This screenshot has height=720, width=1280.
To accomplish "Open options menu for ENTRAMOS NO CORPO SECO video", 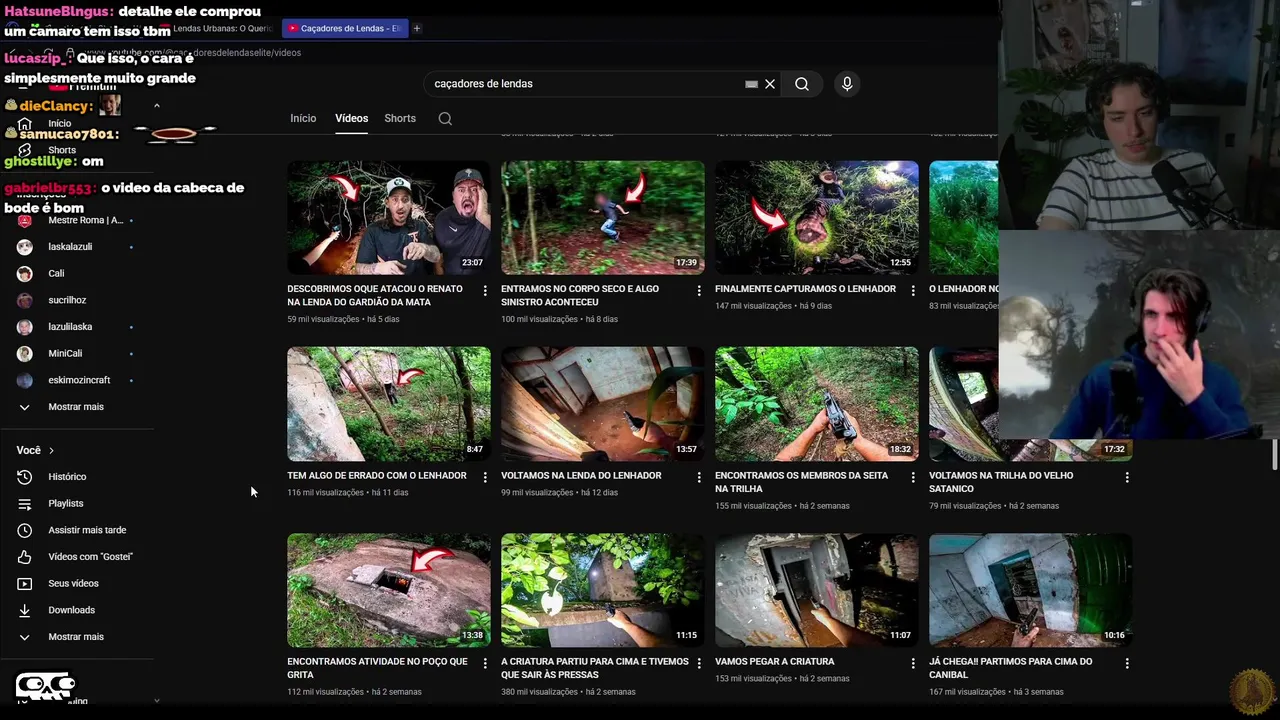I will point(699,290).
